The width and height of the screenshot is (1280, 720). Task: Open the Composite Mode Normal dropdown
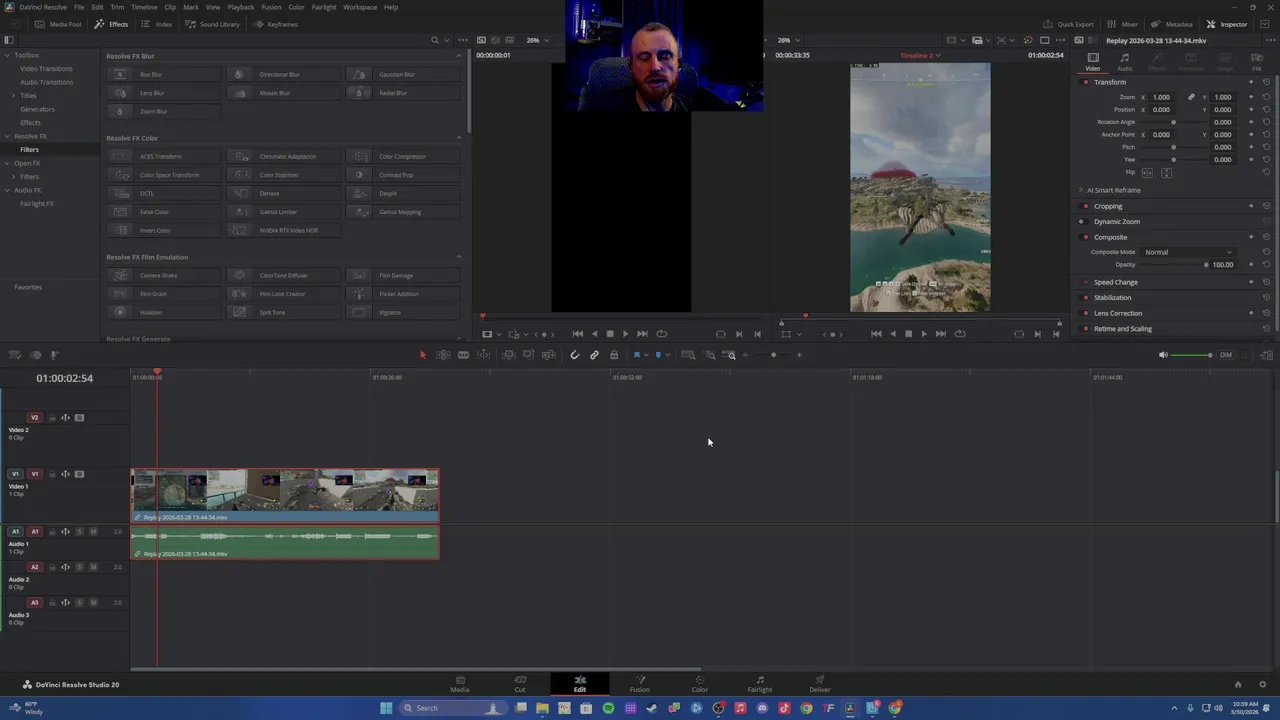1188,252
